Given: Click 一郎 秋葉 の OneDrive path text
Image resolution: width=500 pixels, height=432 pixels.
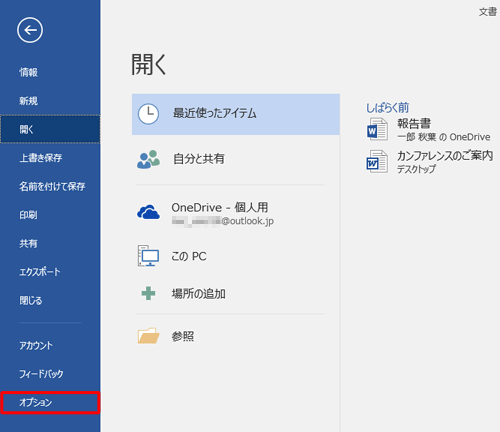Looking at the screenshot, I should click(x=444, y=137).
